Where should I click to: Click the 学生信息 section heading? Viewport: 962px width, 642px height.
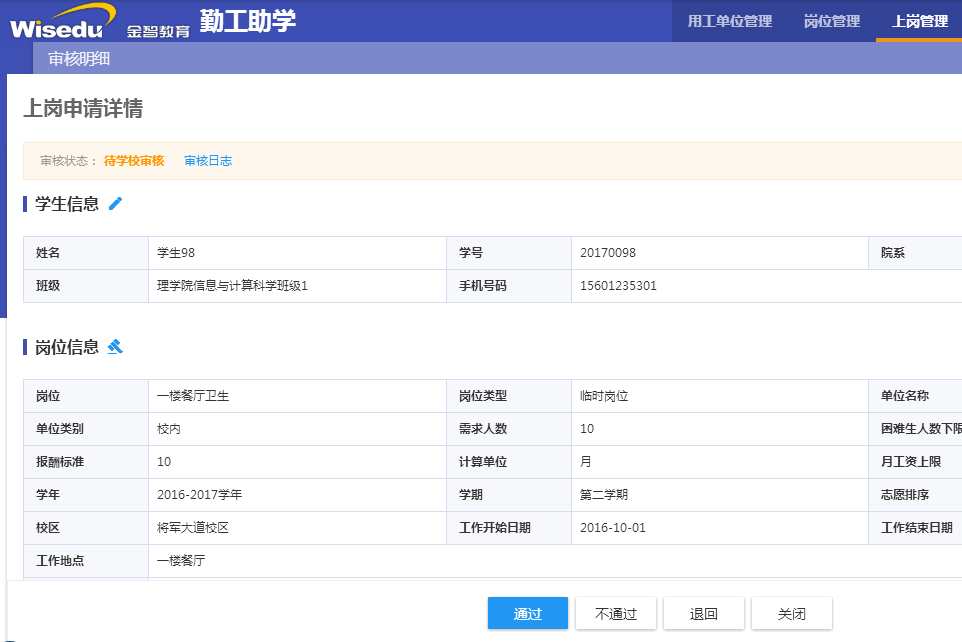[x=67, y=204]
